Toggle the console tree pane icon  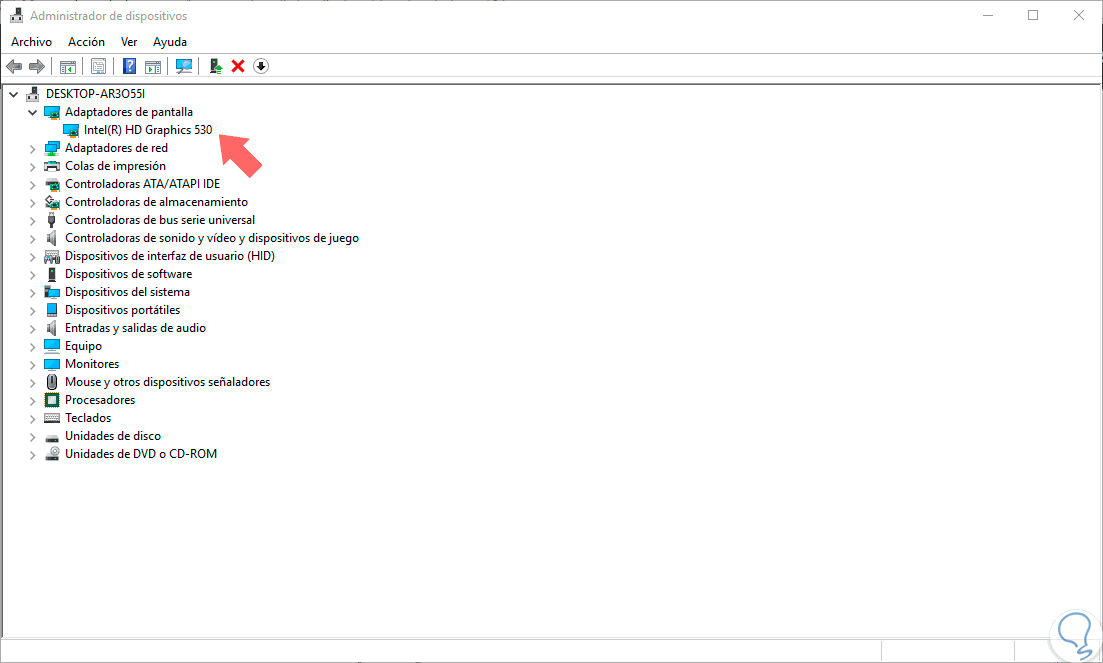click(x=68, y=67)
